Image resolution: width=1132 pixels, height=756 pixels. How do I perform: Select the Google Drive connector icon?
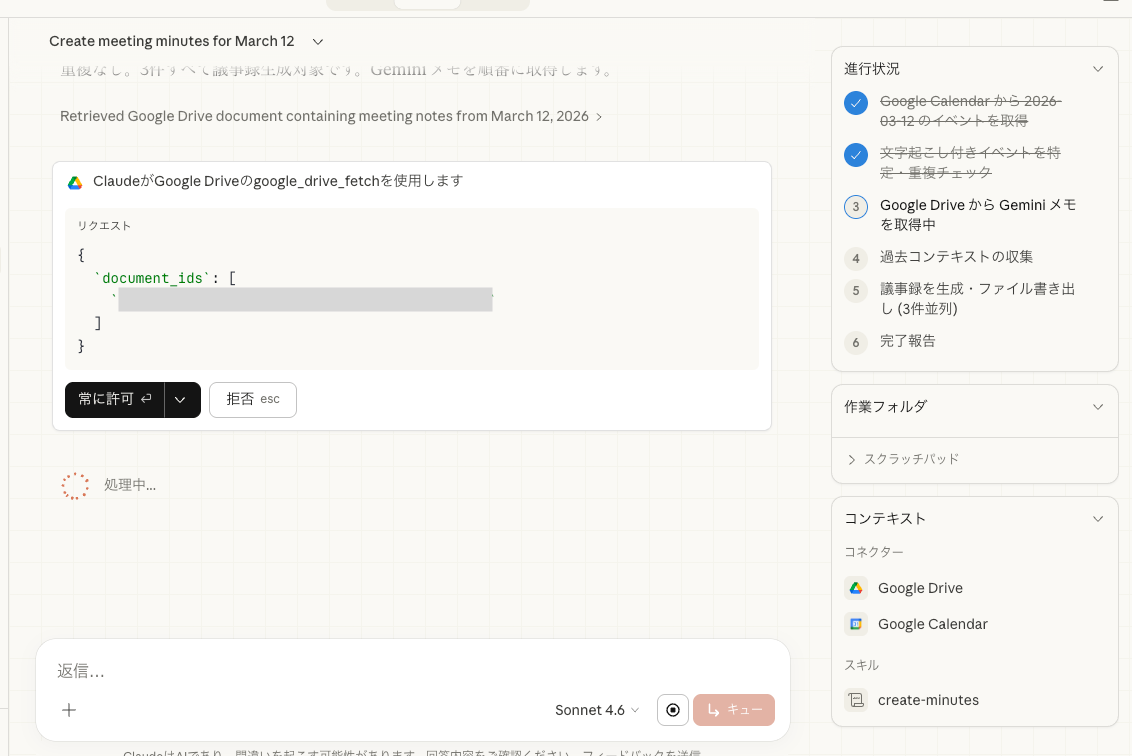click(856, 587)
